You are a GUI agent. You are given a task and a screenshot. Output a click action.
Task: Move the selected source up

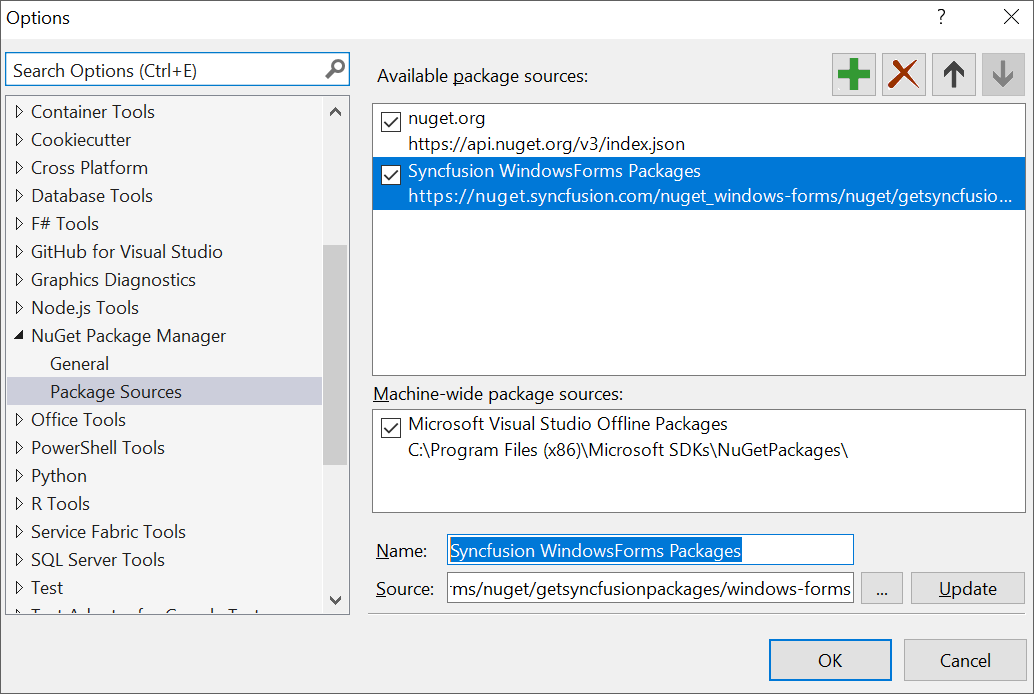coord(952,74)
